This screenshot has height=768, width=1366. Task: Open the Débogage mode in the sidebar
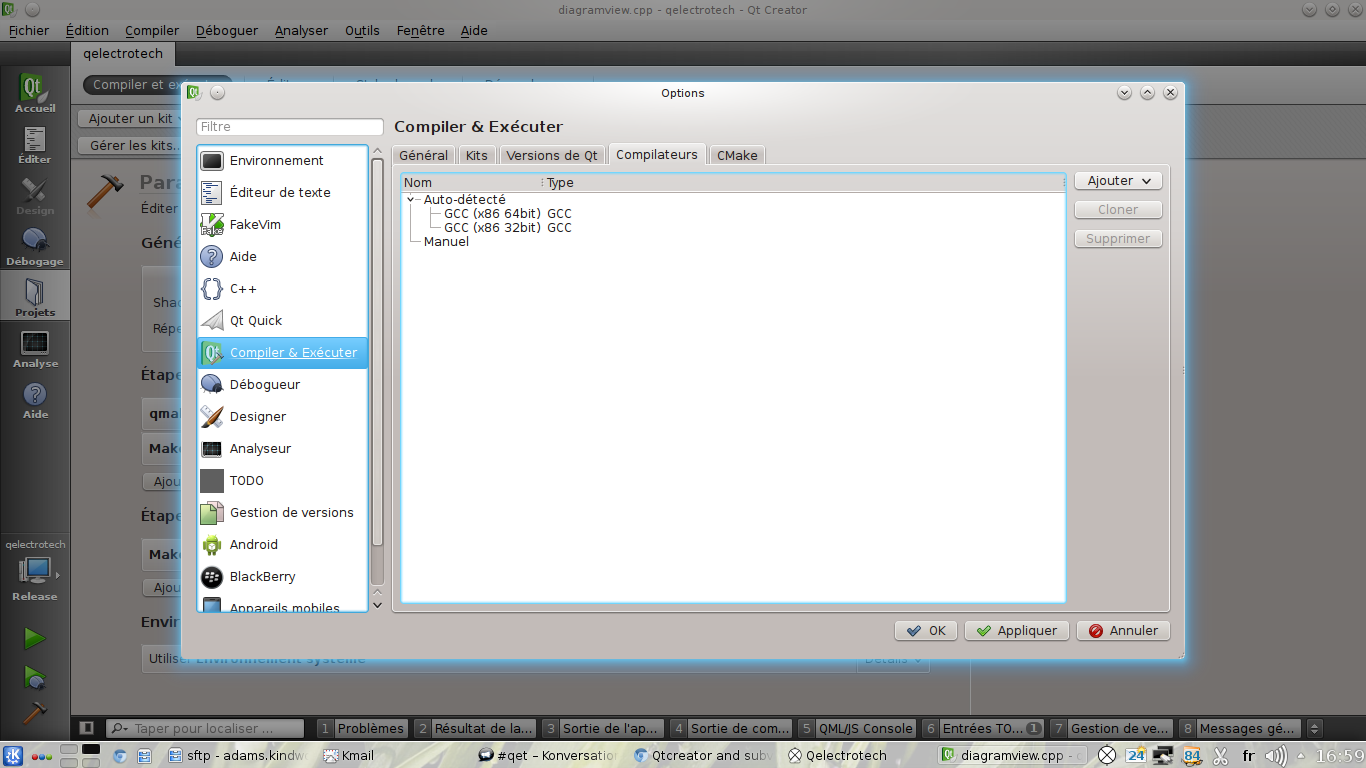tap(35, 247)
